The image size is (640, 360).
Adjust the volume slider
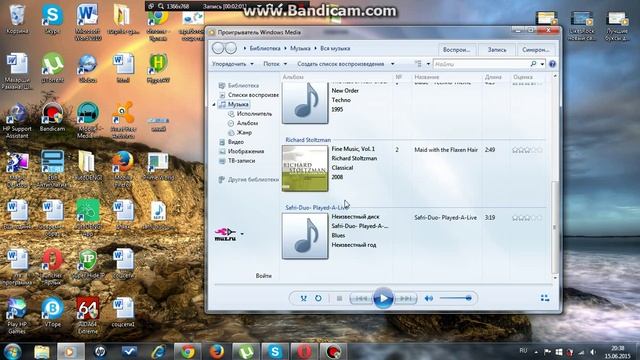456,298
